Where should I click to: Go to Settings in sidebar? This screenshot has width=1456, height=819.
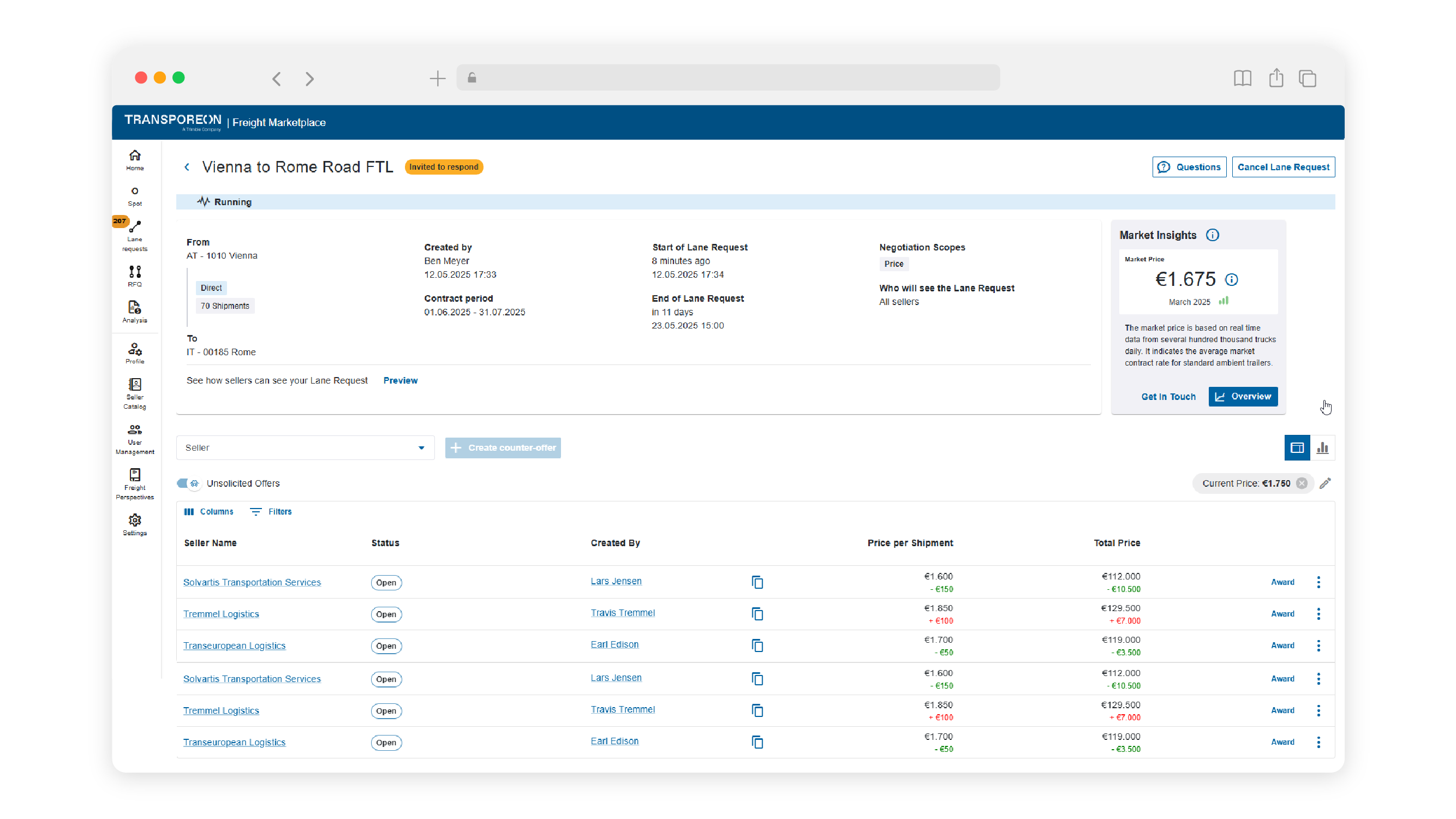134,524
